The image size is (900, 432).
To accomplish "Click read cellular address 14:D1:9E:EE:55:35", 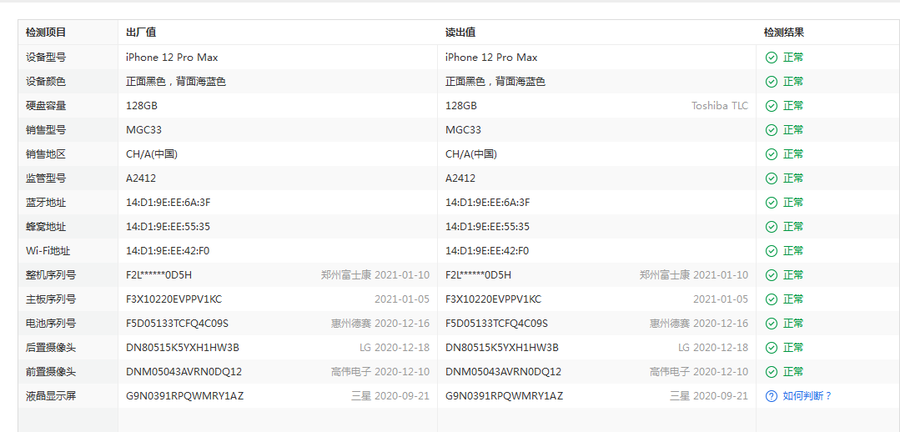I will point(487,227).
